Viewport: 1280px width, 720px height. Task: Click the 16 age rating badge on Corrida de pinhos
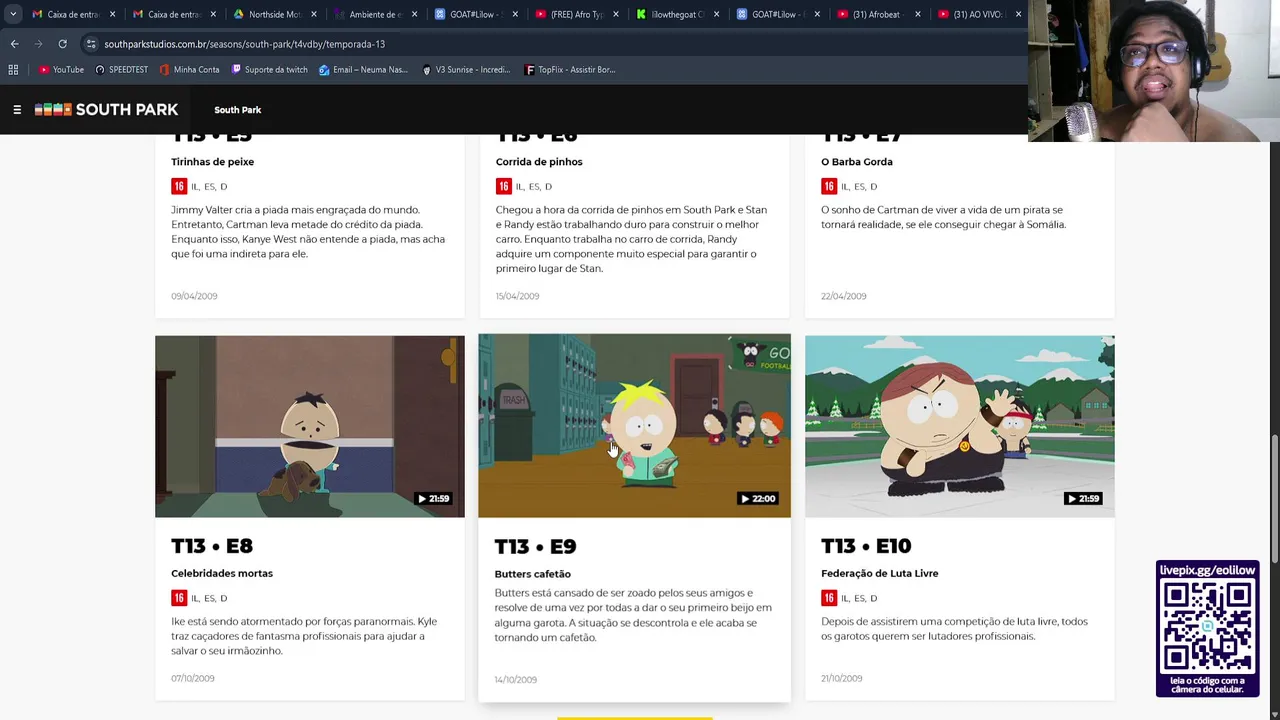coord(504,186)
